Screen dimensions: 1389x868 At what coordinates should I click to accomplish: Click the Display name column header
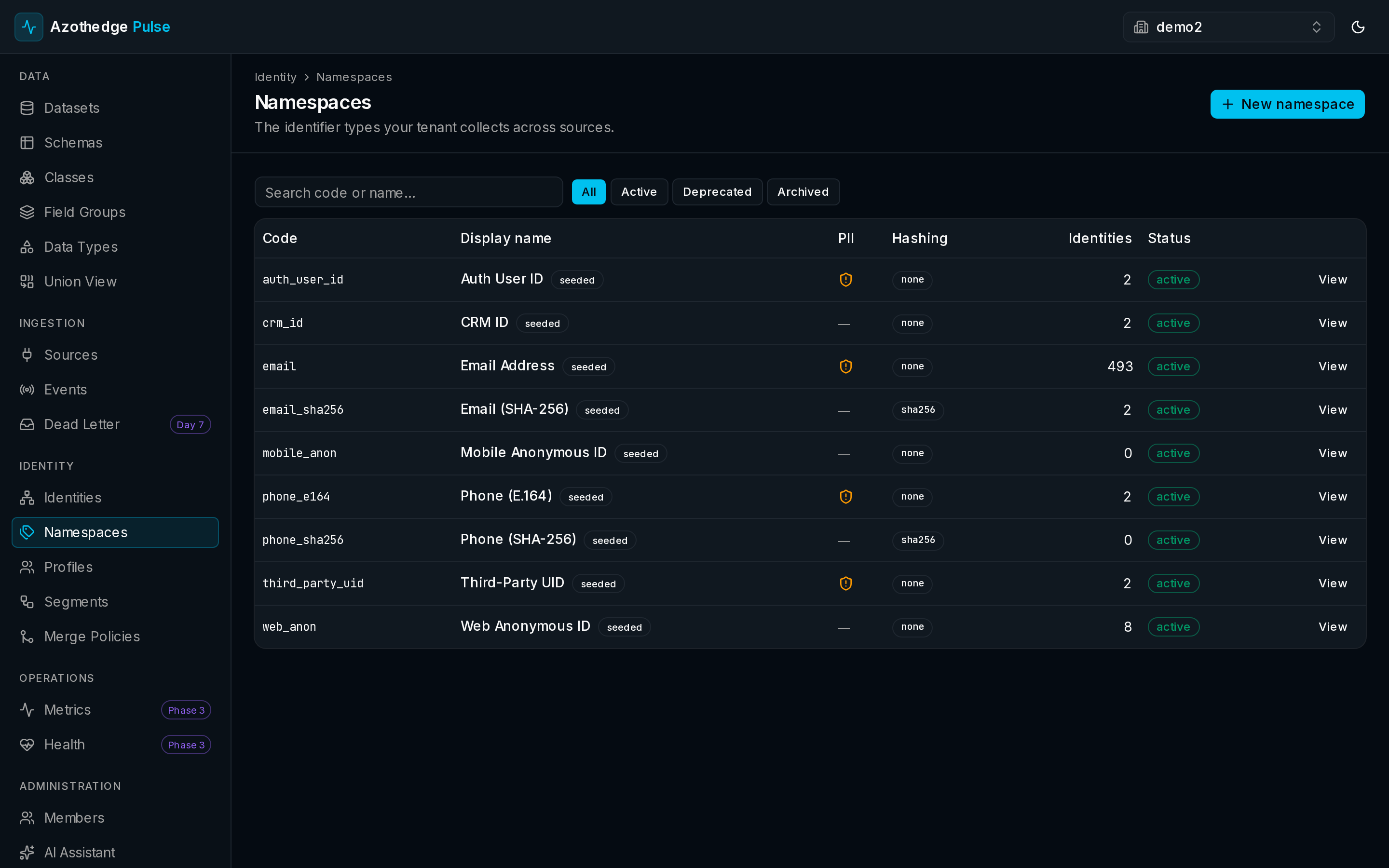(505, 238)
